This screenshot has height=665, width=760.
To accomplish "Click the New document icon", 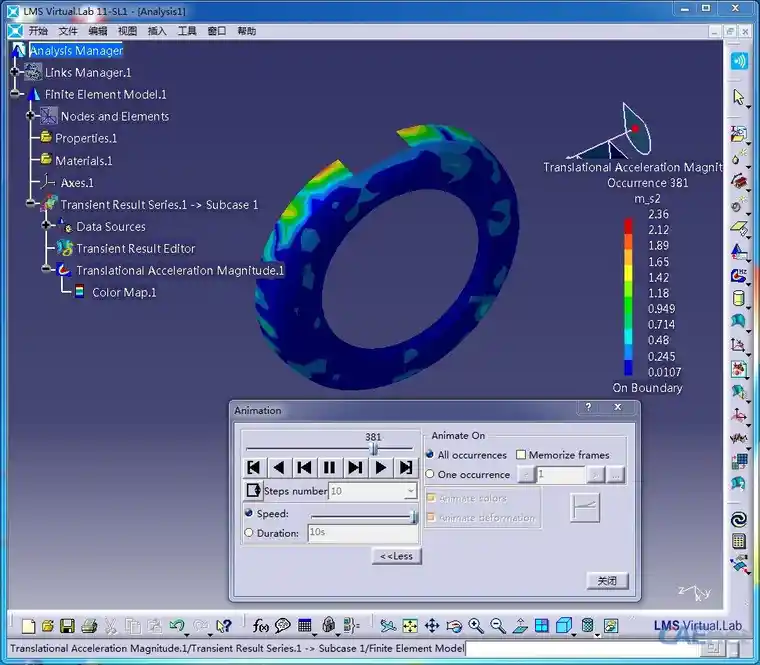I will click(29, 626).
